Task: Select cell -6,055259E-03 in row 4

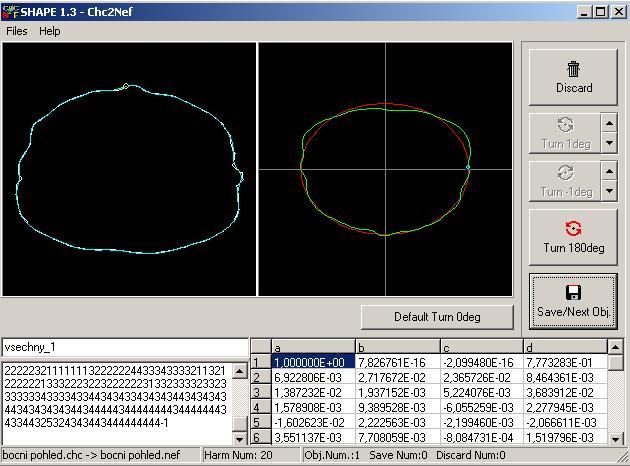Action: [x=481, y=407]
